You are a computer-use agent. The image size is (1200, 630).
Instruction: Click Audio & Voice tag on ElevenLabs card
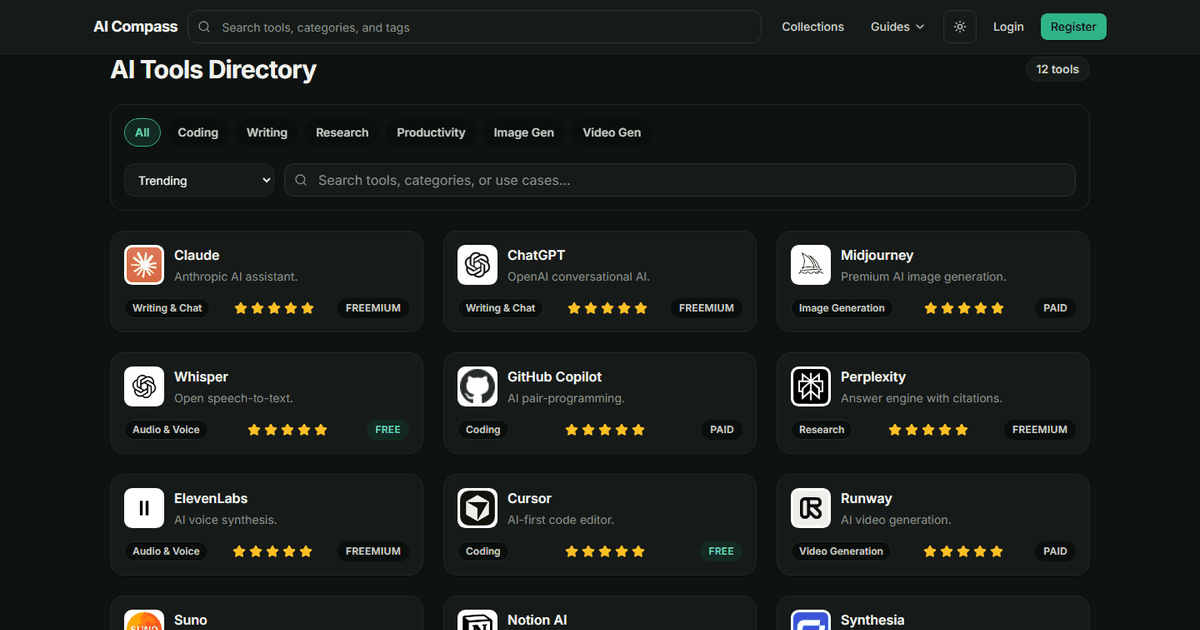click(x=166, y=551)
